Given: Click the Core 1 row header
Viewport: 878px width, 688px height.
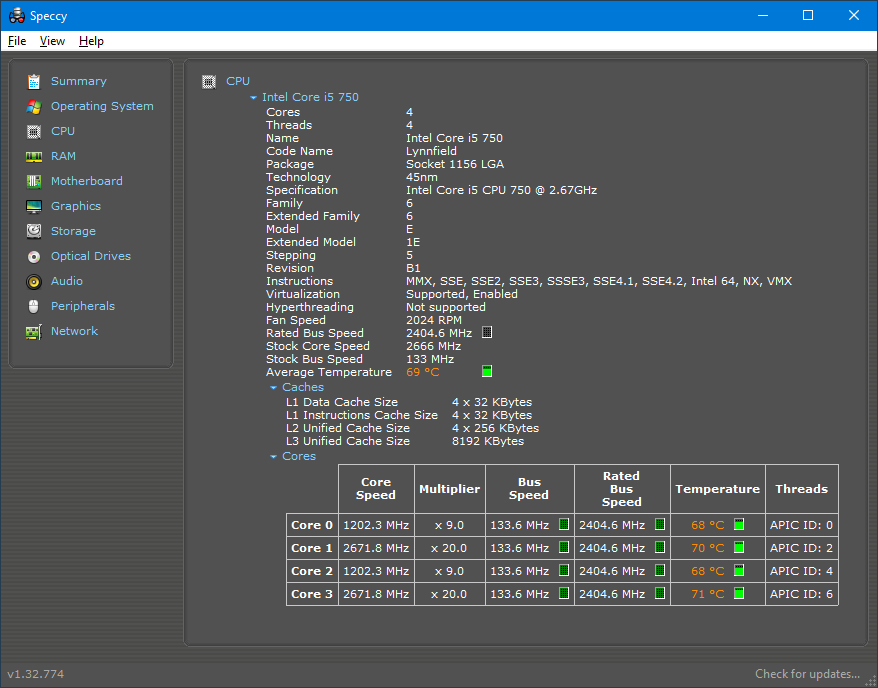Looking at the screenshot, I should 312,548.
